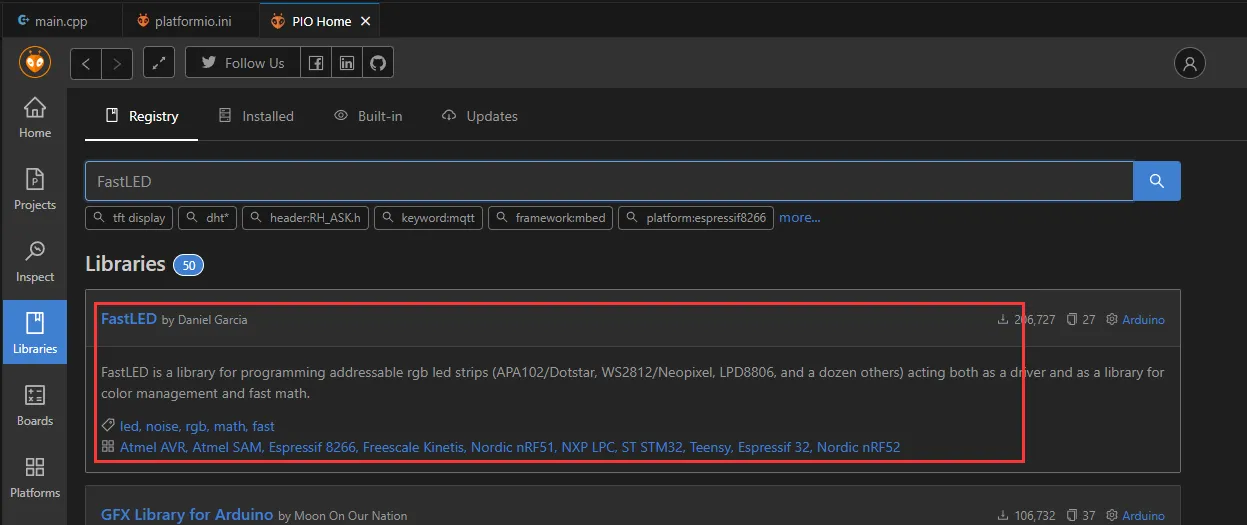Viewport: 1247px width, 525px height.
Task: Click the FastLED download count 206,727
Action: (1026, 320)
